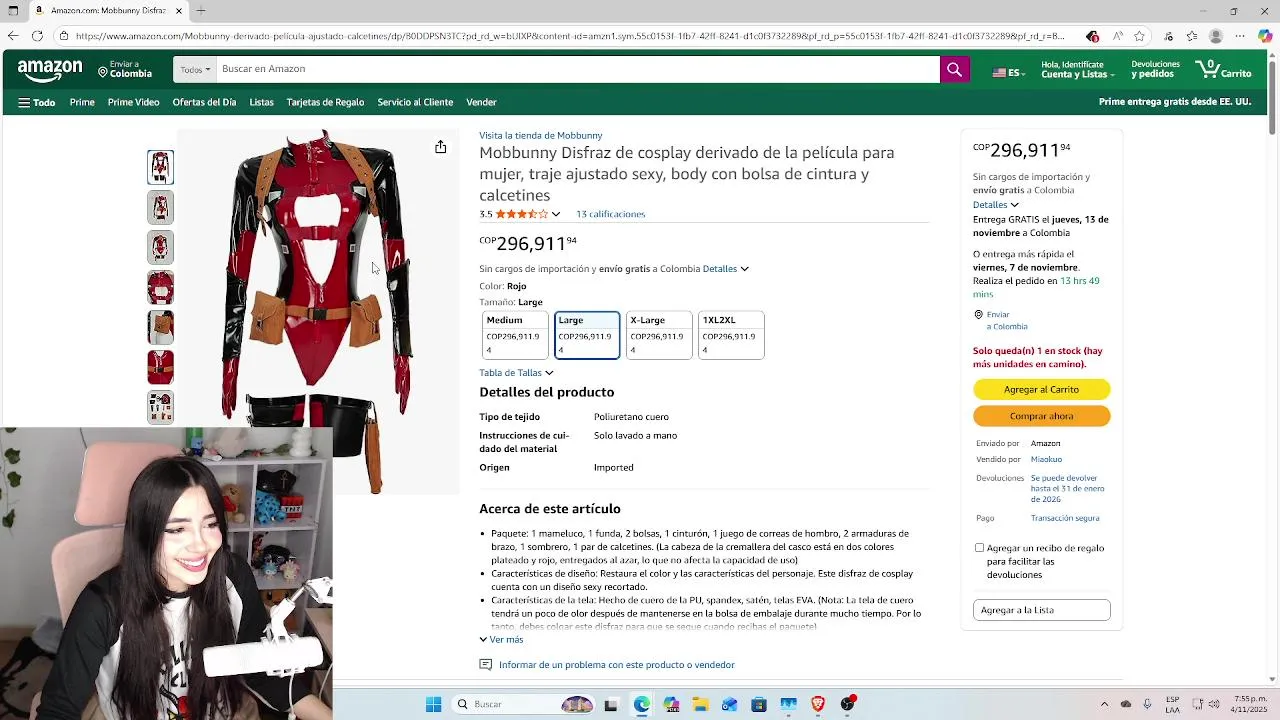1280x720 pixels.
Task: Open Edge settings three-dot menu
Action: 1241,36
